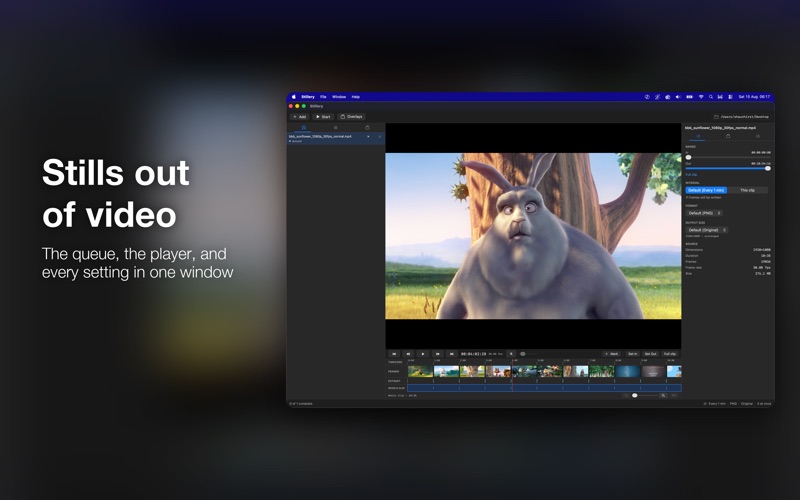Open the list tab in the right inspector
The height and width of the screenshot is (500, 800).
(x=758, y=136)
